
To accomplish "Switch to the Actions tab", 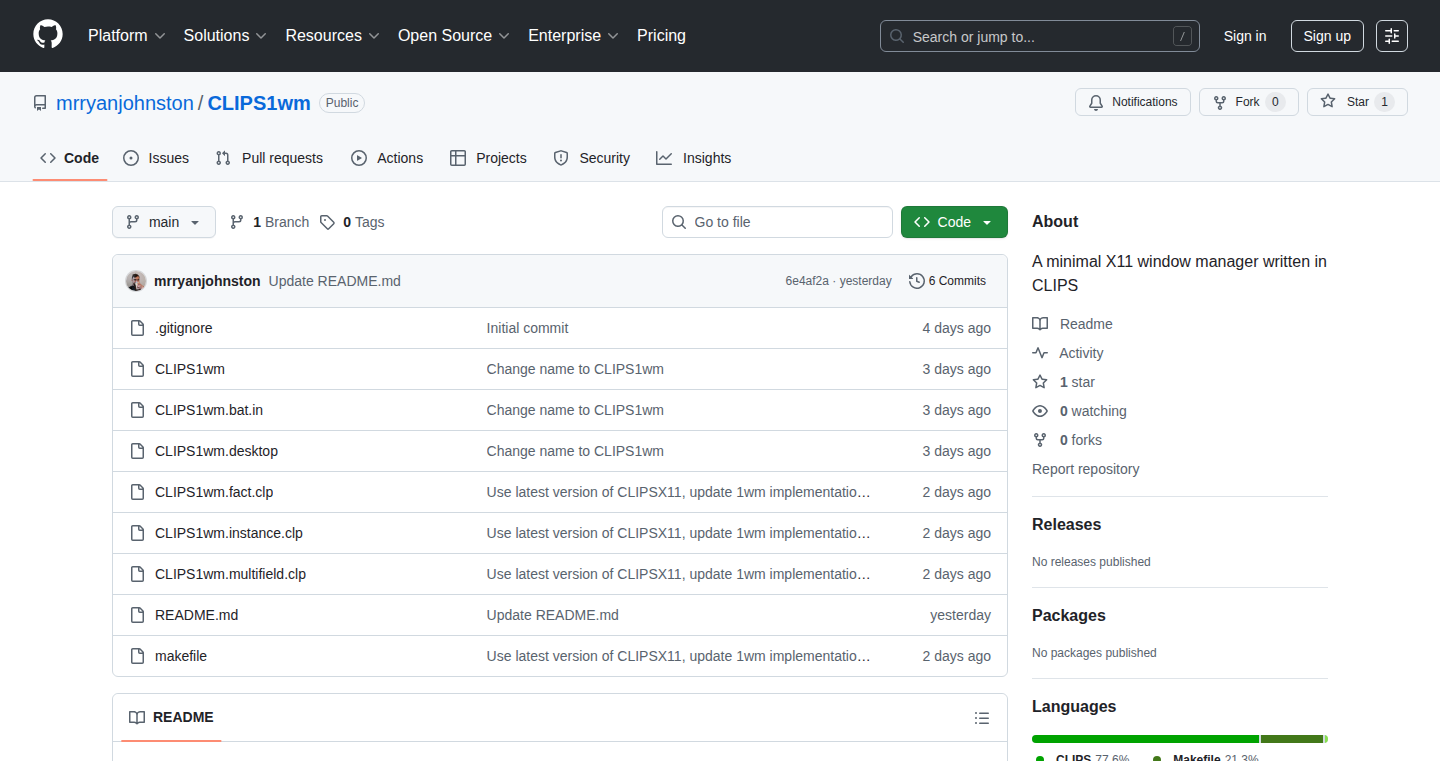I will [x=387, y=158].
